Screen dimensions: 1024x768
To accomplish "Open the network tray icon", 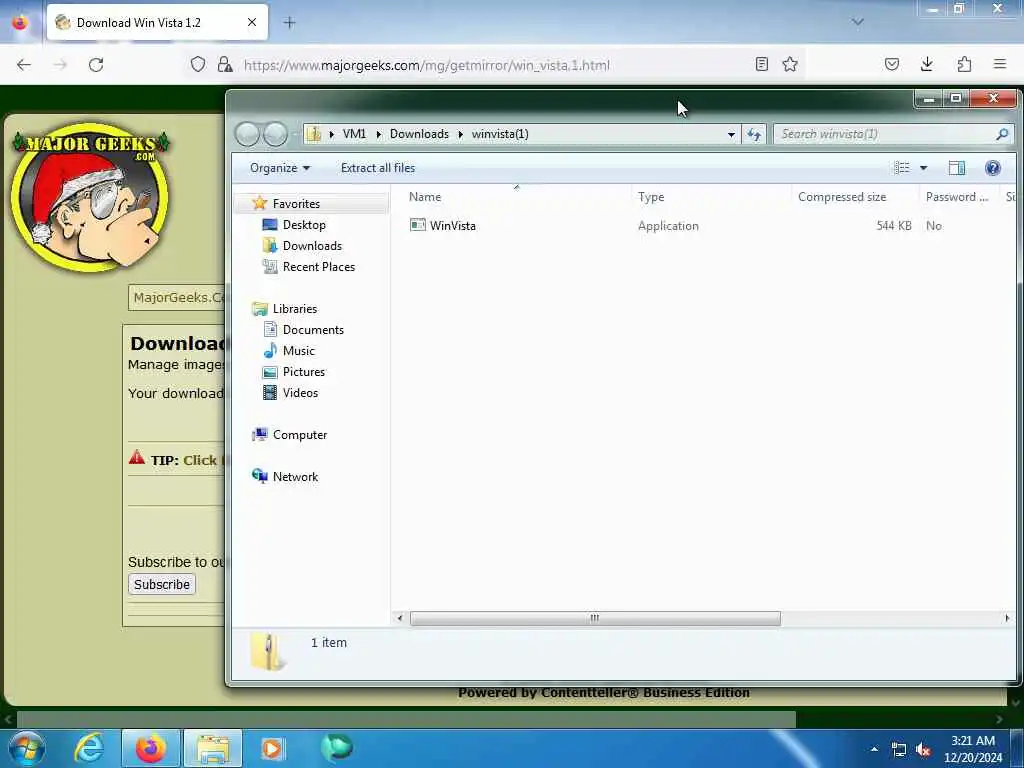I will pyautogui.click(x=899, y=750).
